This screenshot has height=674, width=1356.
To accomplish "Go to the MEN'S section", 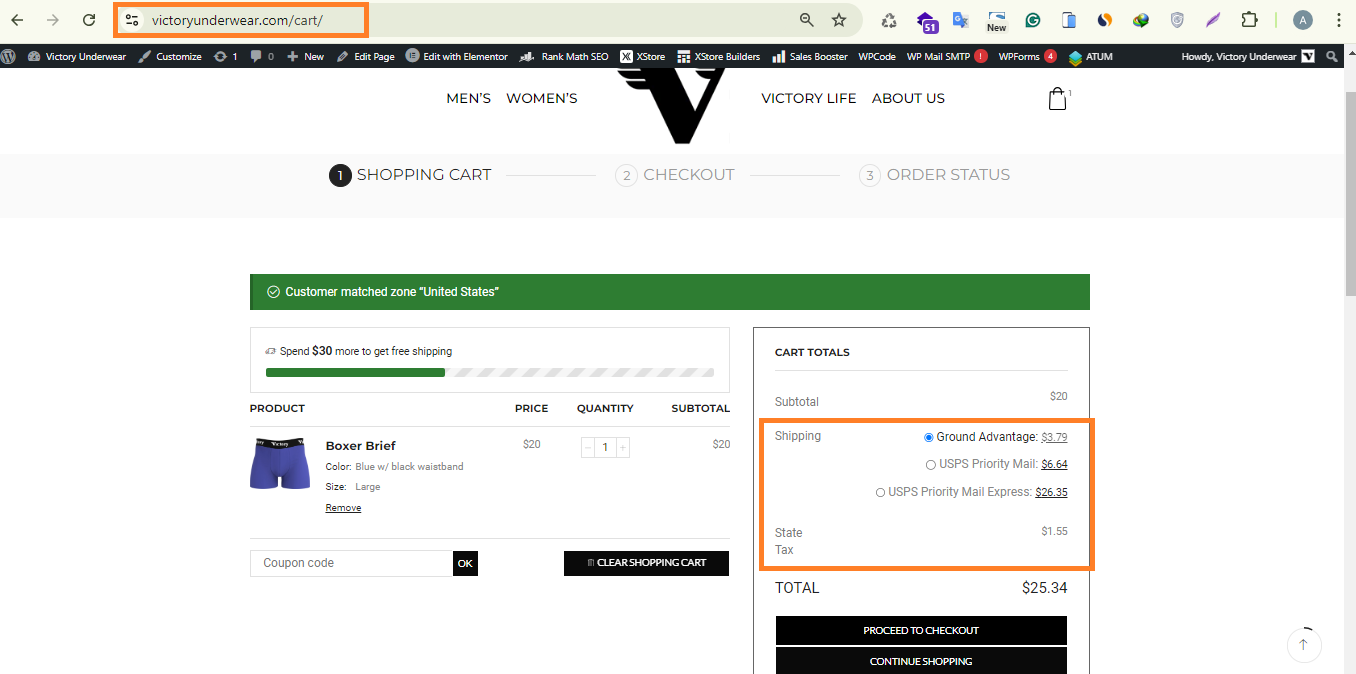I will pos(468,98).
